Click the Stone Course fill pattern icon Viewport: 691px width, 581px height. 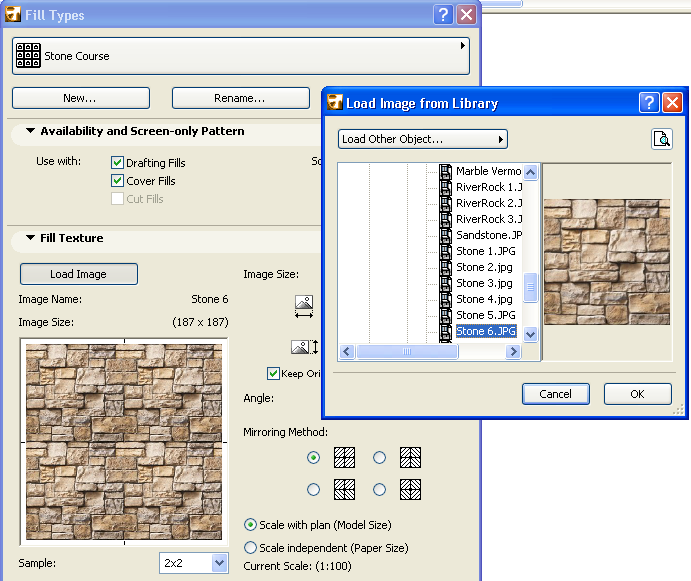click(x=28, y=56)
